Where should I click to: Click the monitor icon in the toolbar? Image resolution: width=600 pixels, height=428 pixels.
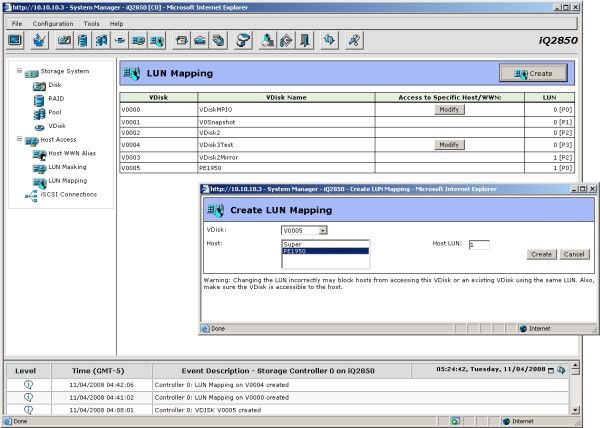point(15,40)
